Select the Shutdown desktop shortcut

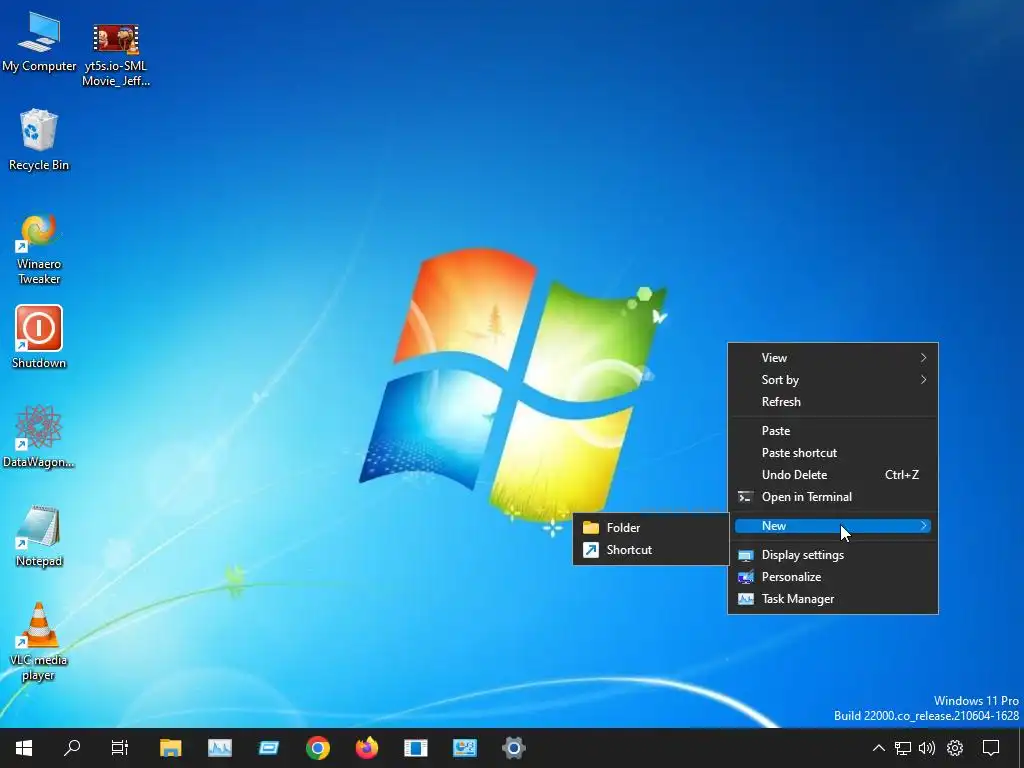(39, 337)
